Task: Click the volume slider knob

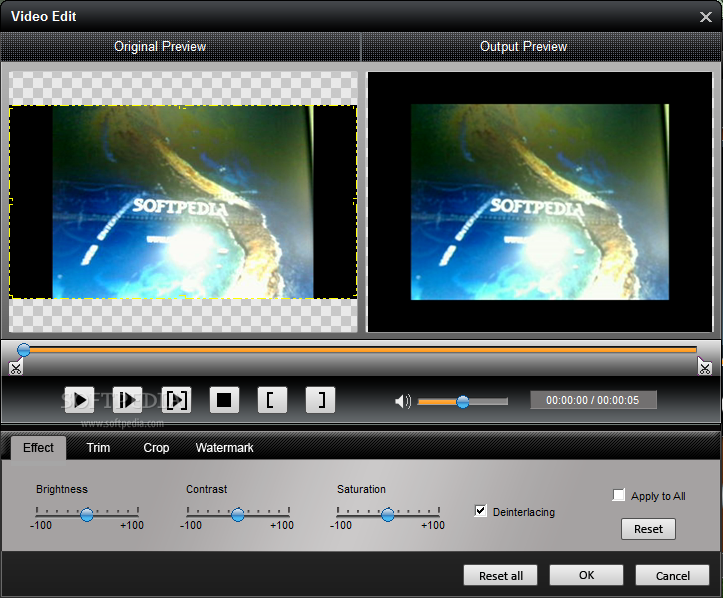Action: point(463,402)
